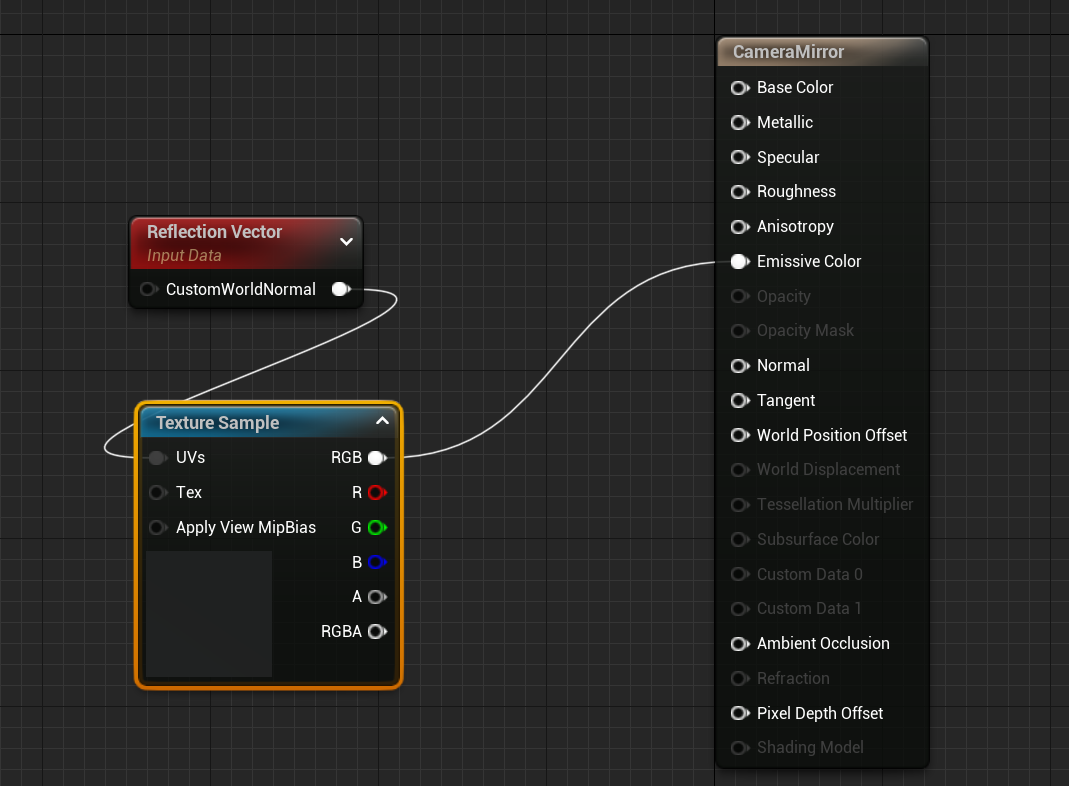The image size is (1069, 786).
Task: Expand the Reflection Vector node chevron
Action: click(x=346, y=242)
